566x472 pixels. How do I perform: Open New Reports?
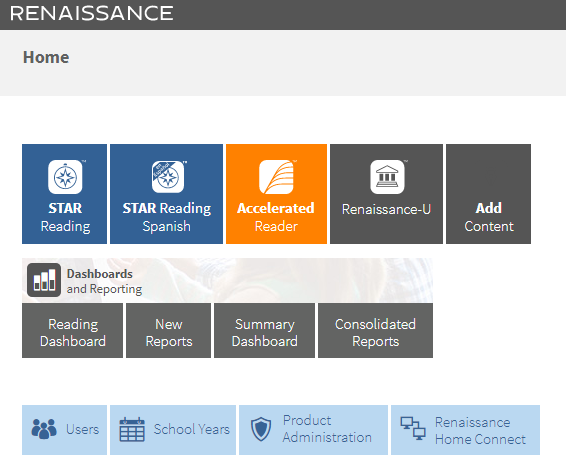(169, 331)
